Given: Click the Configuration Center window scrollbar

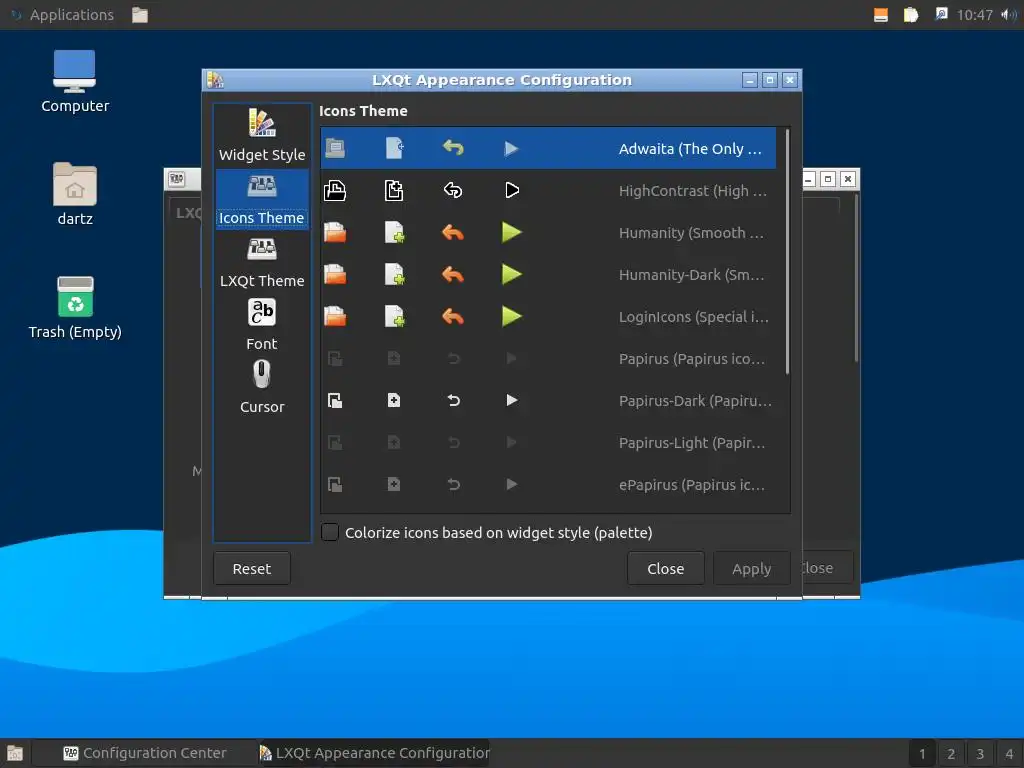Looking at the screenshot, I should point(856,278).
